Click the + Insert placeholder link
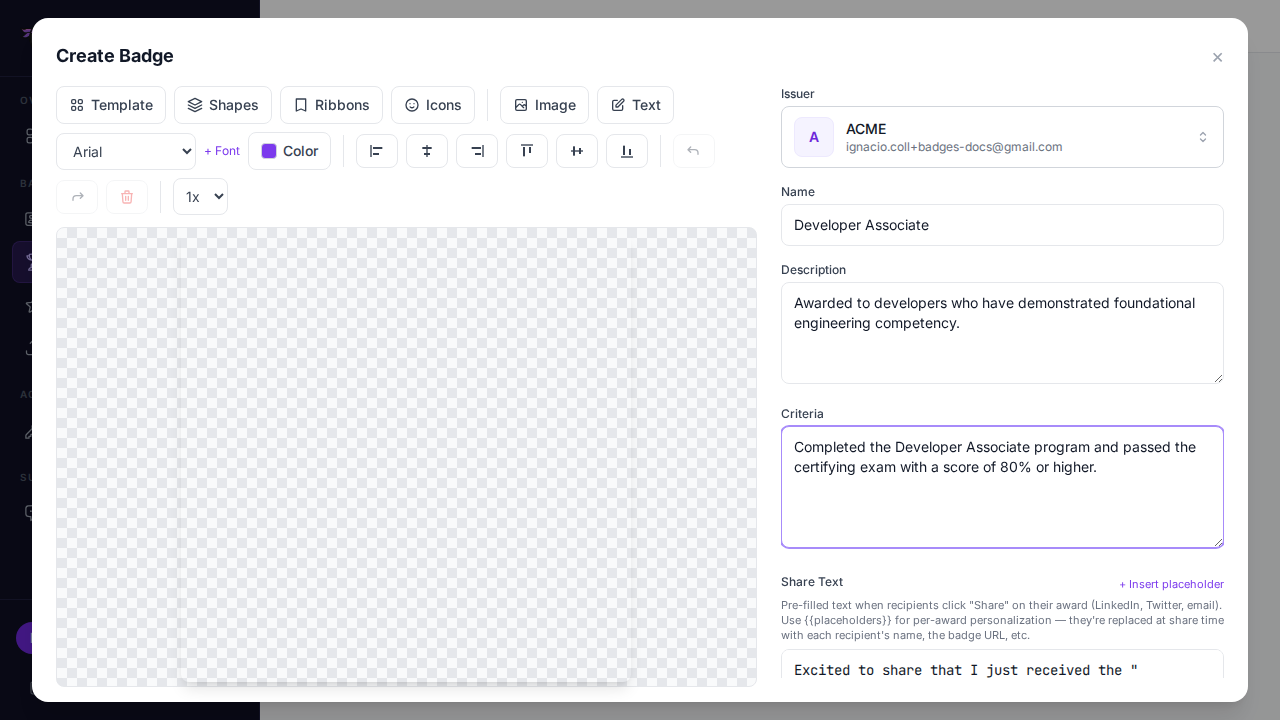 click(1171, 584)
